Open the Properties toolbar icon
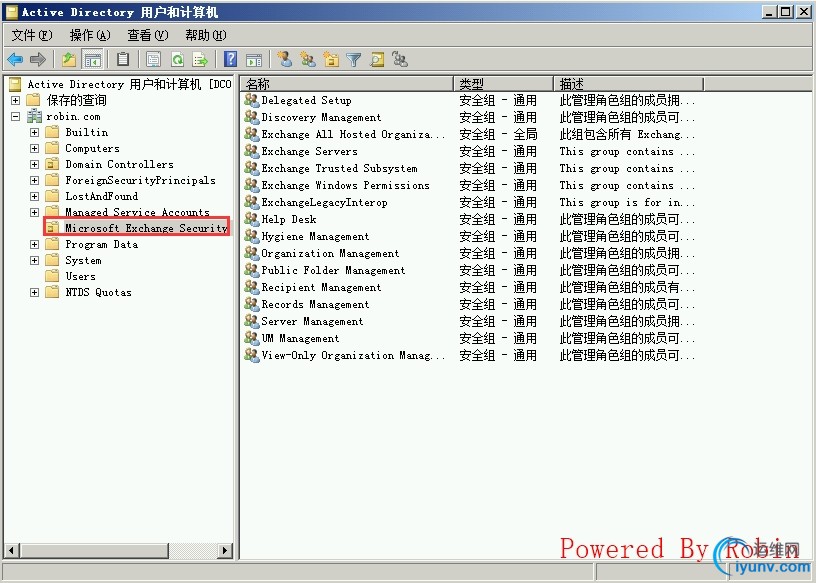The height and width of the screenshot is (583, 816). coord(154,59)
